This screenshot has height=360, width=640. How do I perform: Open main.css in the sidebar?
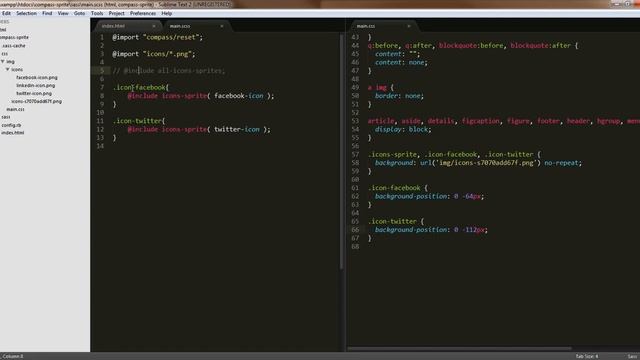click(x=15, y=109)
